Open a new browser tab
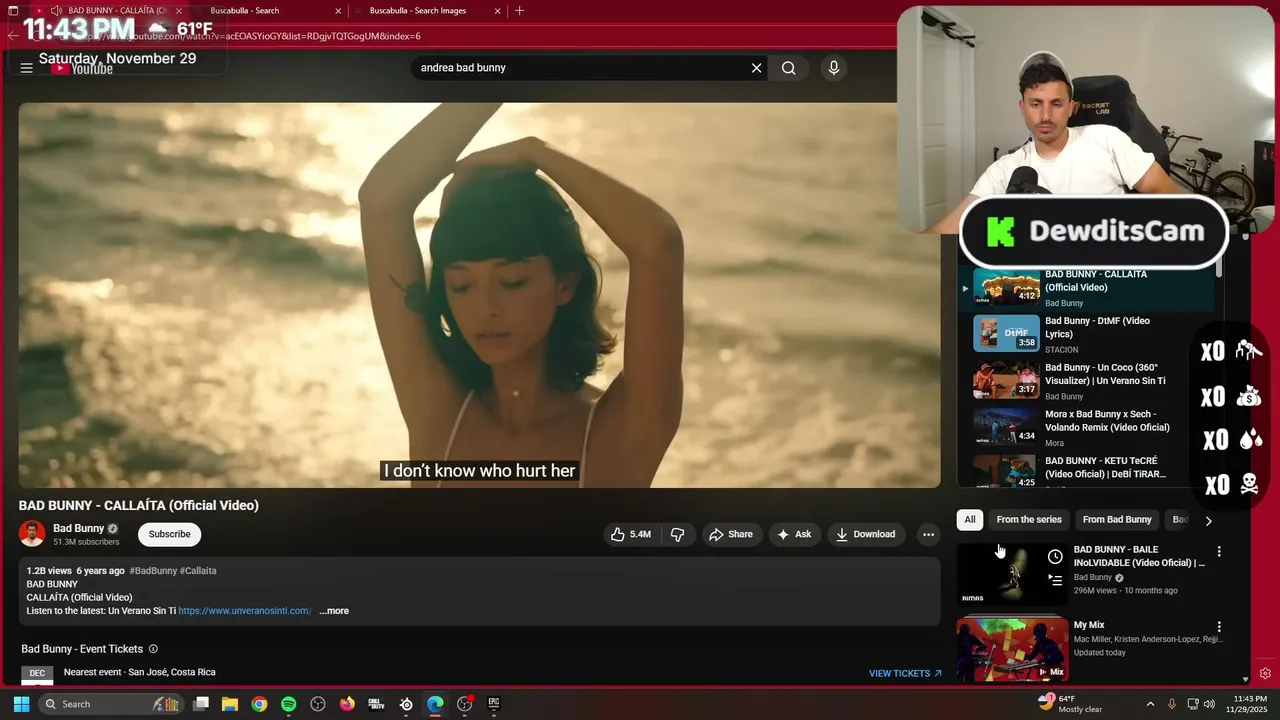The width and height of the screenshot is (1280, 720). click(x=519, y=11)
